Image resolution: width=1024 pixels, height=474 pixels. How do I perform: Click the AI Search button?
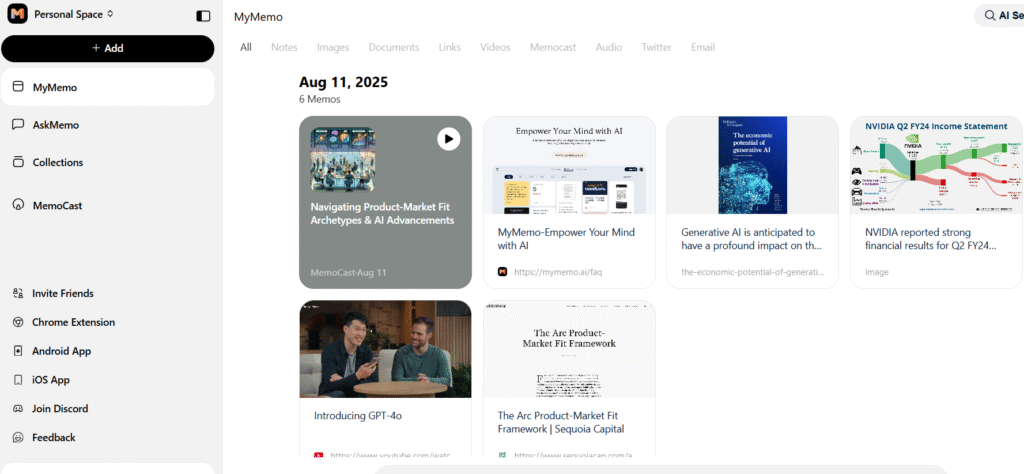(x=999, y=16)
